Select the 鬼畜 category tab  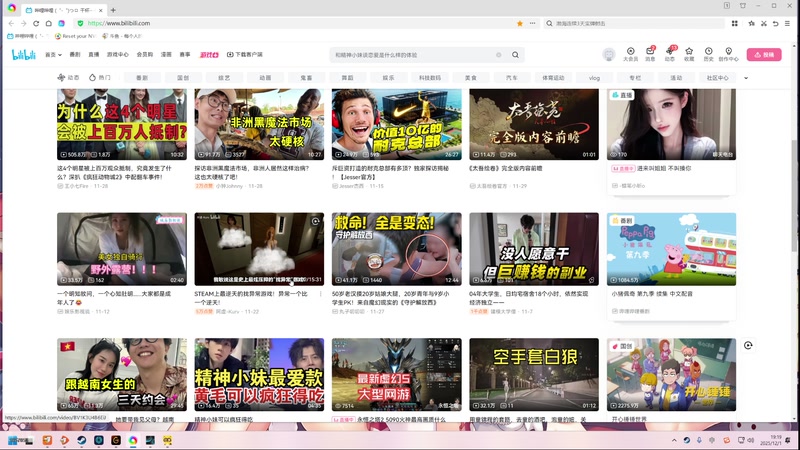(x=306, y=78)
